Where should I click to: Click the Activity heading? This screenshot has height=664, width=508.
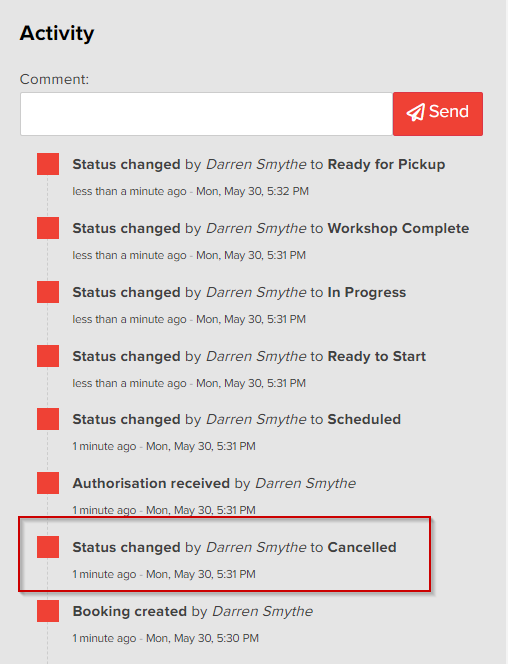click(57, 33)
